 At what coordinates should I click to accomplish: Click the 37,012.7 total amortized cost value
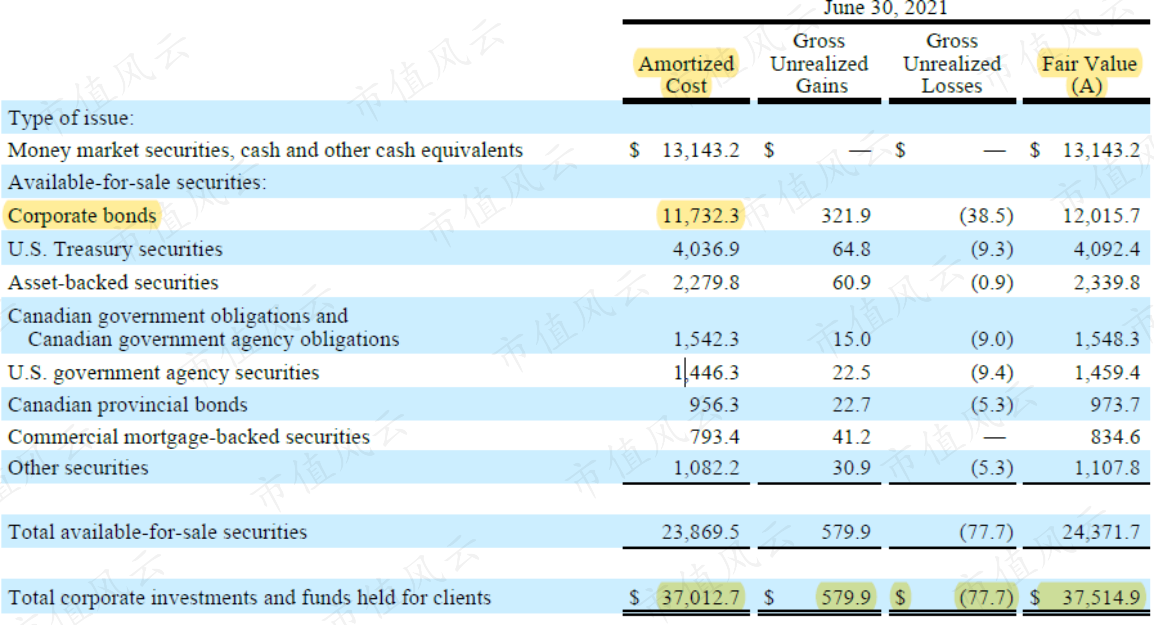click(700, 597)
